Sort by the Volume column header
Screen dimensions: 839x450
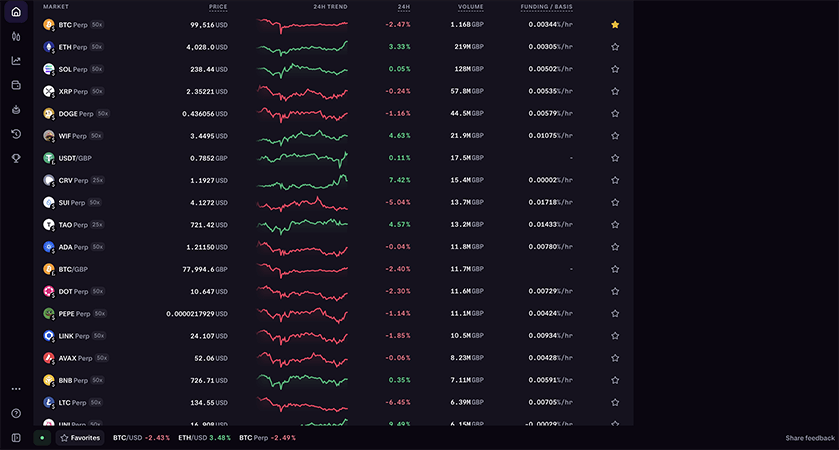point(470,6)
